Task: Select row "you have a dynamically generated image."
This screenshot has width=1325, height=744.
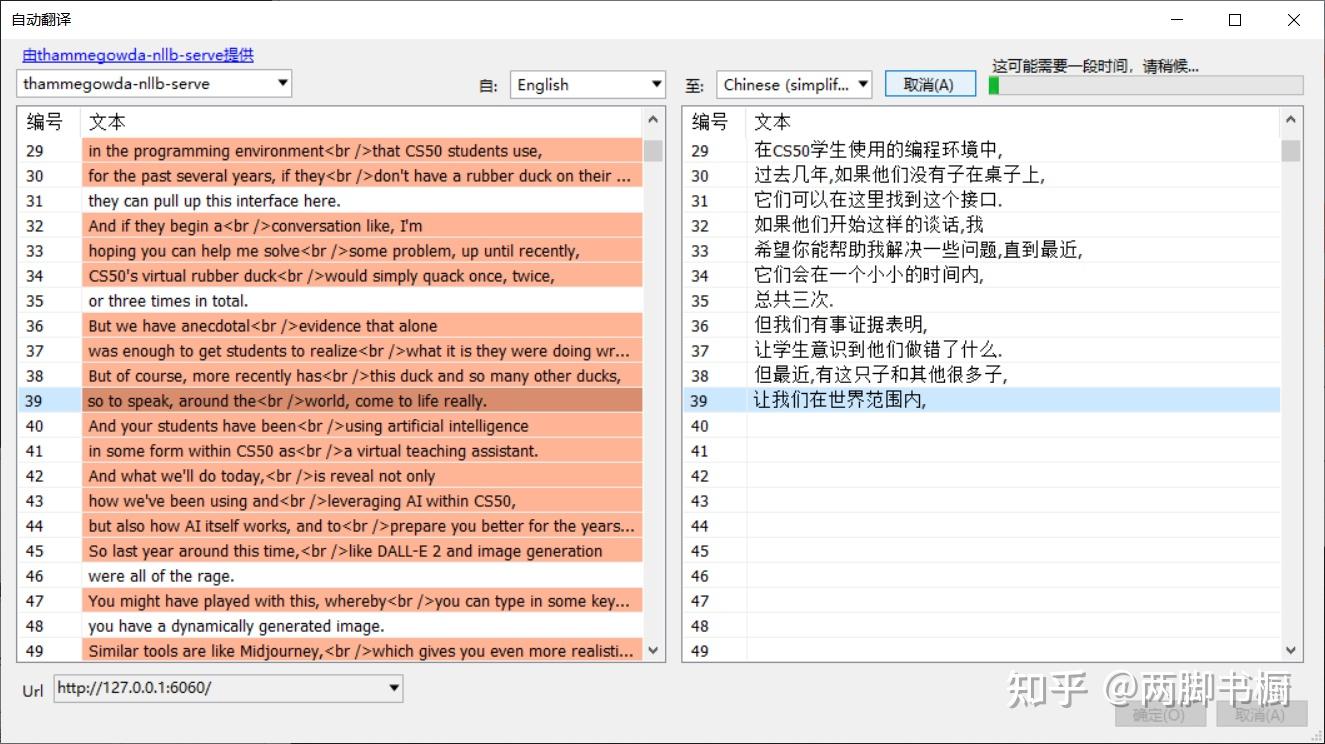Action: click(x=331, y=626)
